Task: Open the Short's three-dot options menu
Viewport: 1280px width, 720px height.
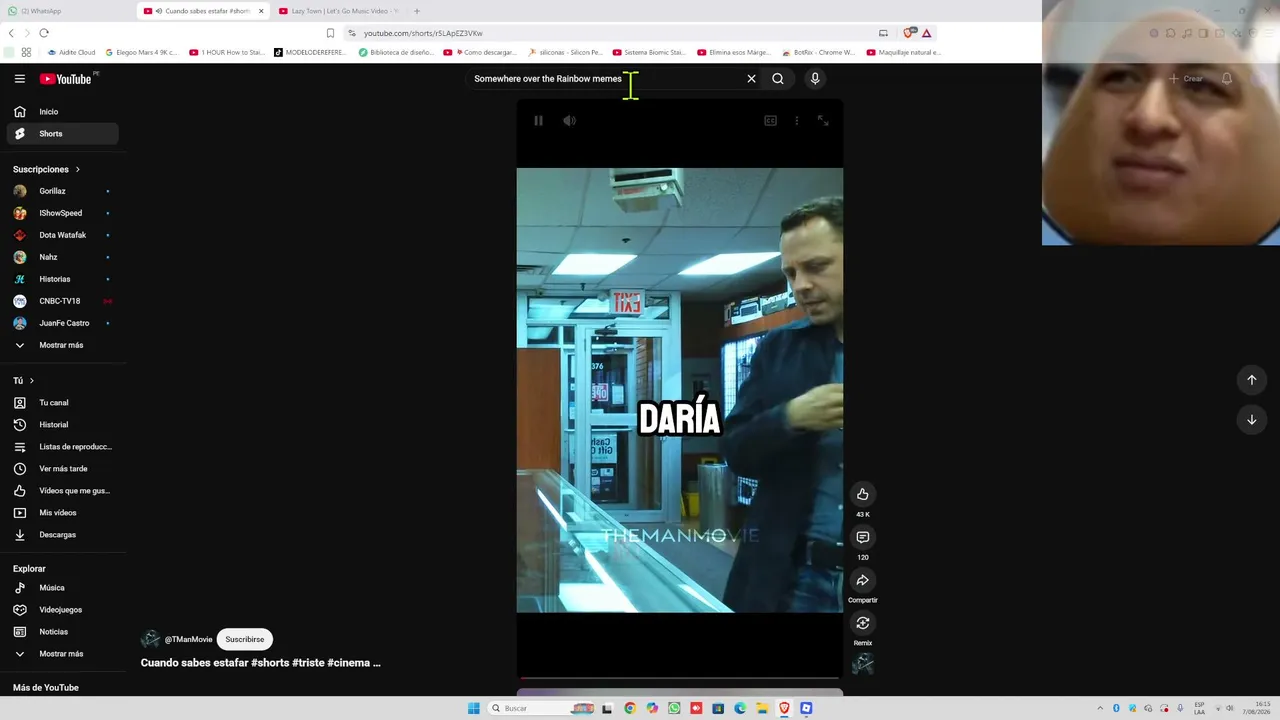Action: click(797, 121)
